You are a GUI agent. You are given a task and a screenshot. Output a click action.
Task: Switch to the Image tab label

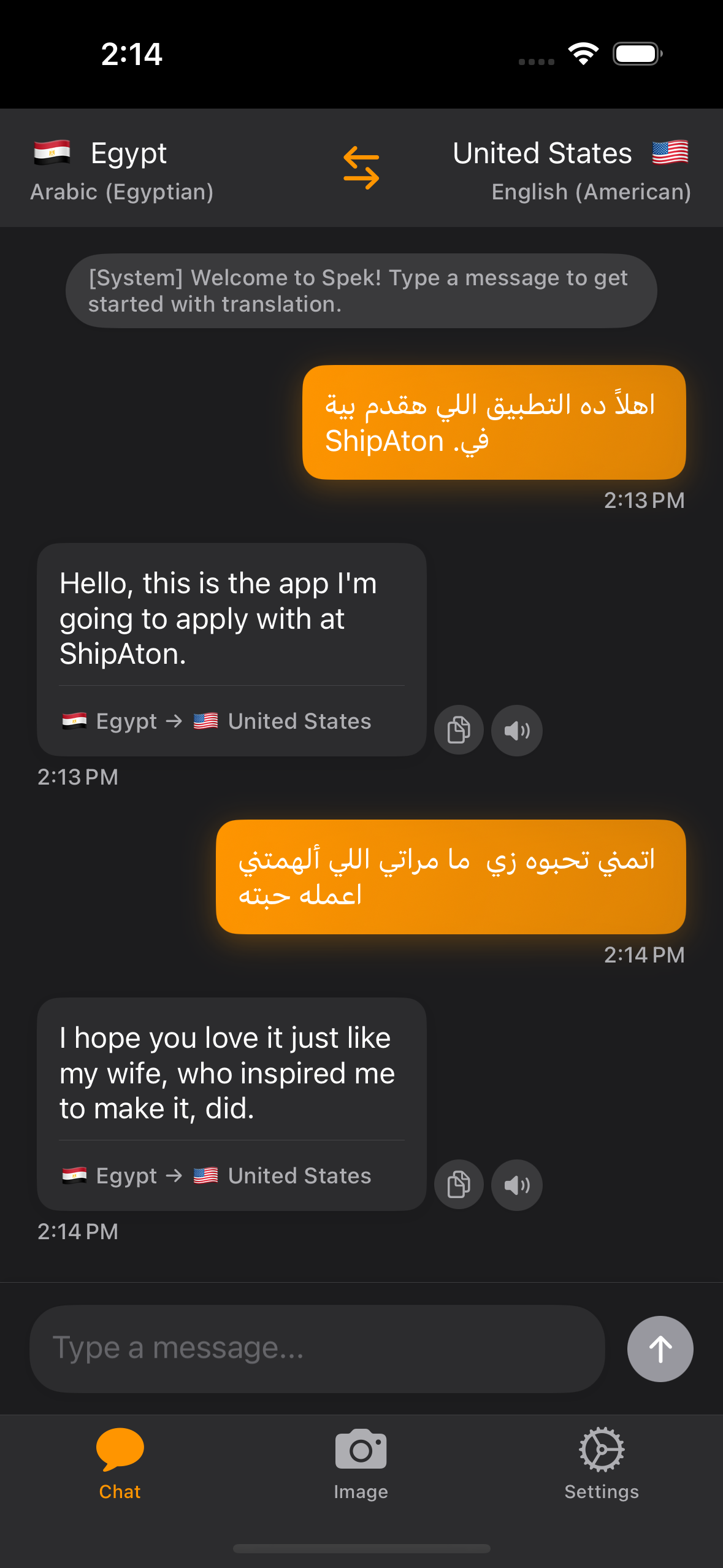click(361, 1491)
